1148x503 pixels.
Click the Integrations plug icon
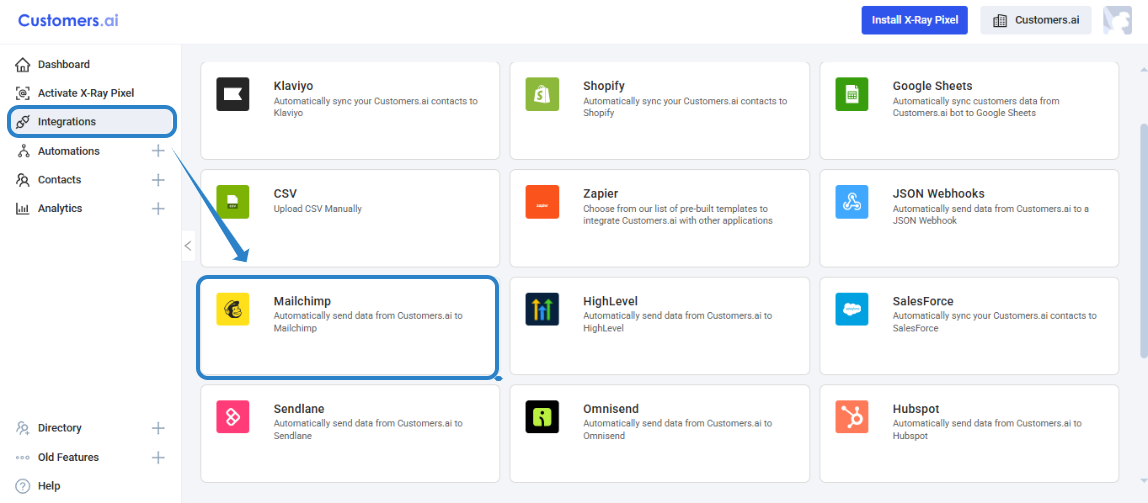(x=23, y=122)
